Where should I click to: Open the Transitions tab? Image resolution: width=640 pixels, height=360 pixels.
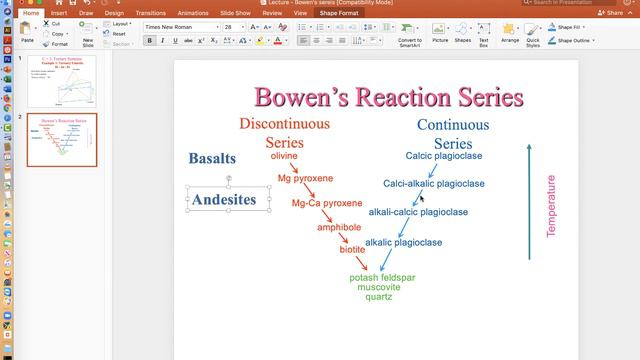(150, 13)
